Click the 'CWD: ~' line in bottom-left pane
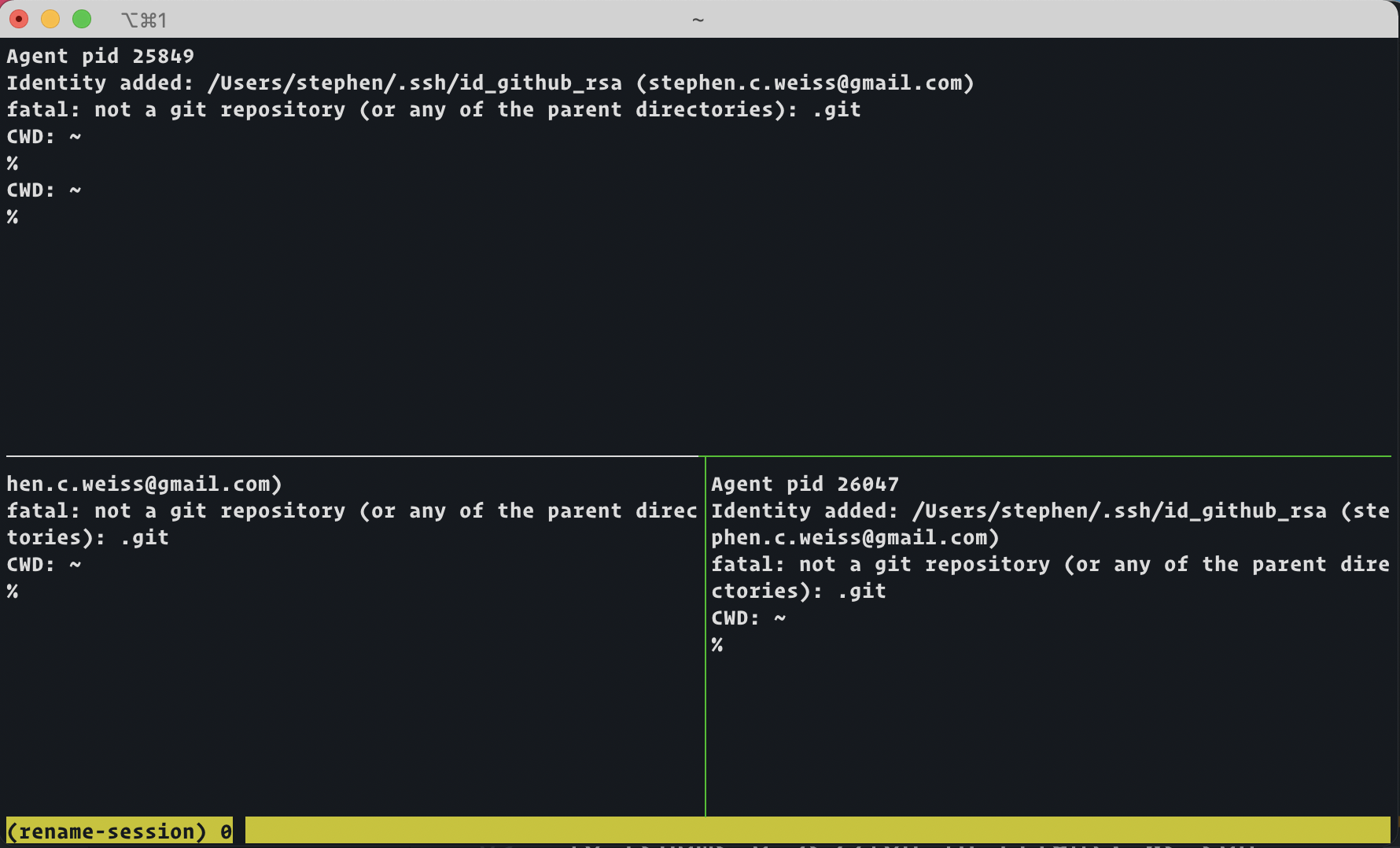The image size is (1400, 848). point(44,565)
